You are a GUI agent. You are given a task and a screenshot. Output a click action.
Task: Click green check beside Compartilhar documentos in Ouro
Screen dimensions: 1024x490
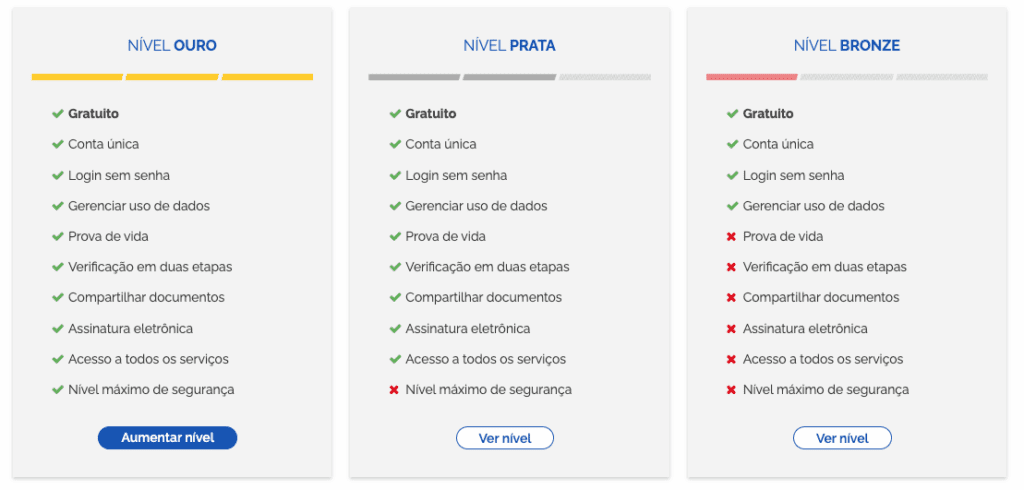(x=57, y=297)
